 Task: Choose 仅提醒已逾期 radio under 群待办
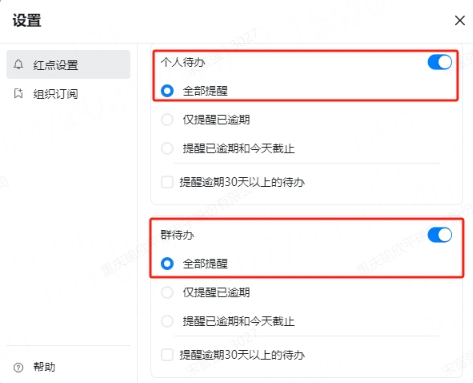(x=167, y=292)
